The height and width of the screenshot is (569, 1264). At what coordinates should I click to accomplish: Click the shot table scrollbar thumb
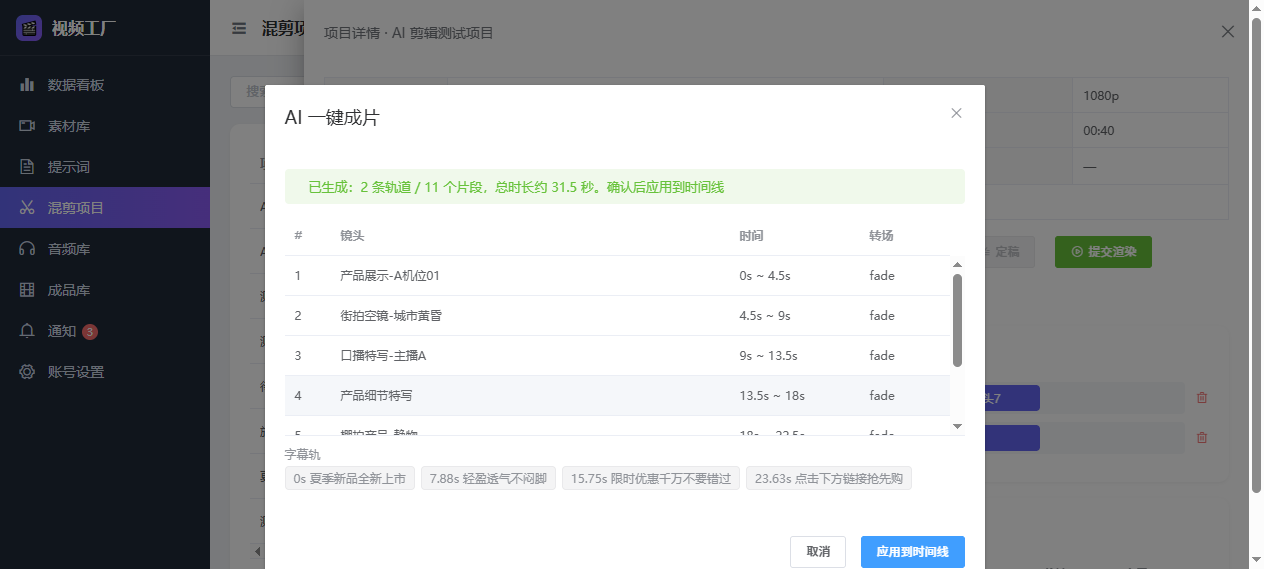click(x=957, y=320)
